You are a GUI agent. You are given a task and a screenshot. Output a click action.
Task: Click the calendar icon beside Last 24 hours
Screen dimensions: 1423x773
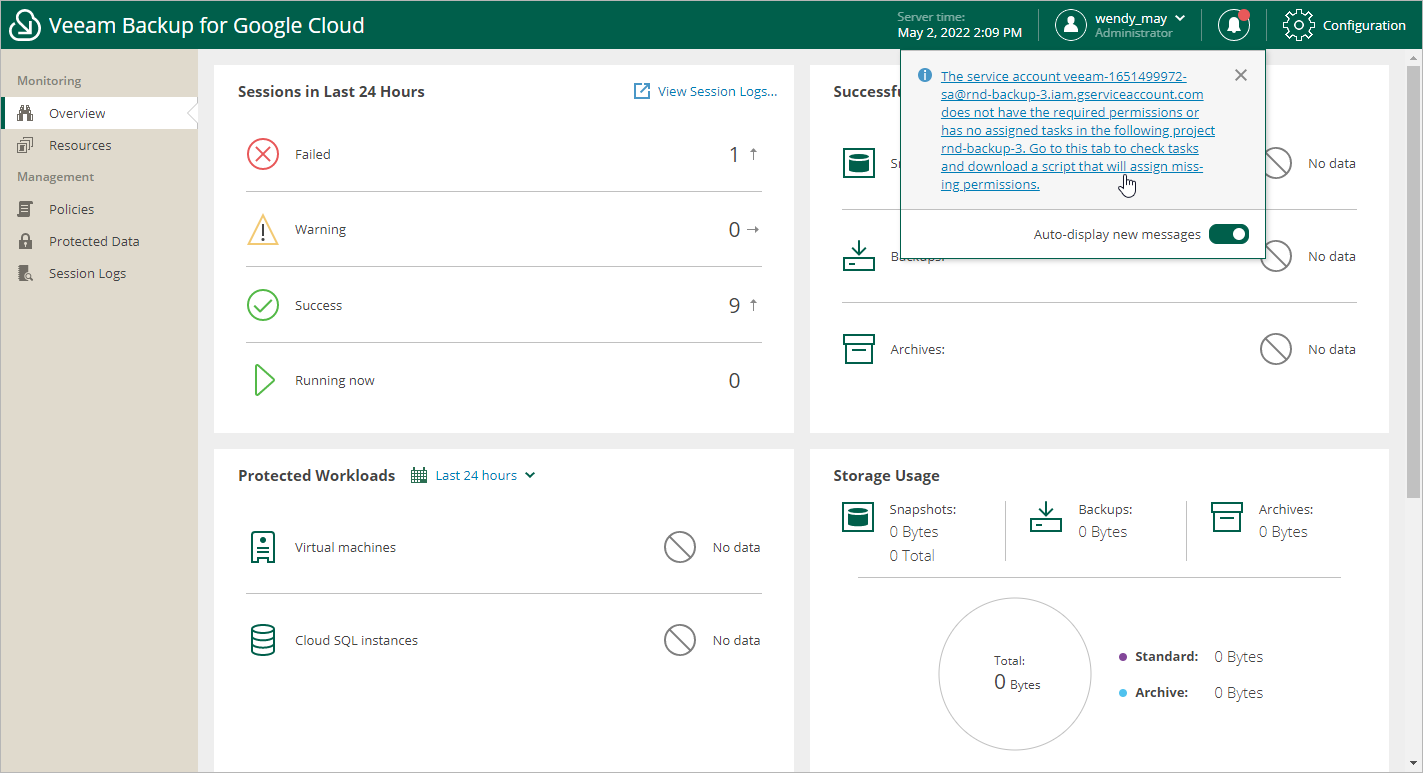[420, 475]
